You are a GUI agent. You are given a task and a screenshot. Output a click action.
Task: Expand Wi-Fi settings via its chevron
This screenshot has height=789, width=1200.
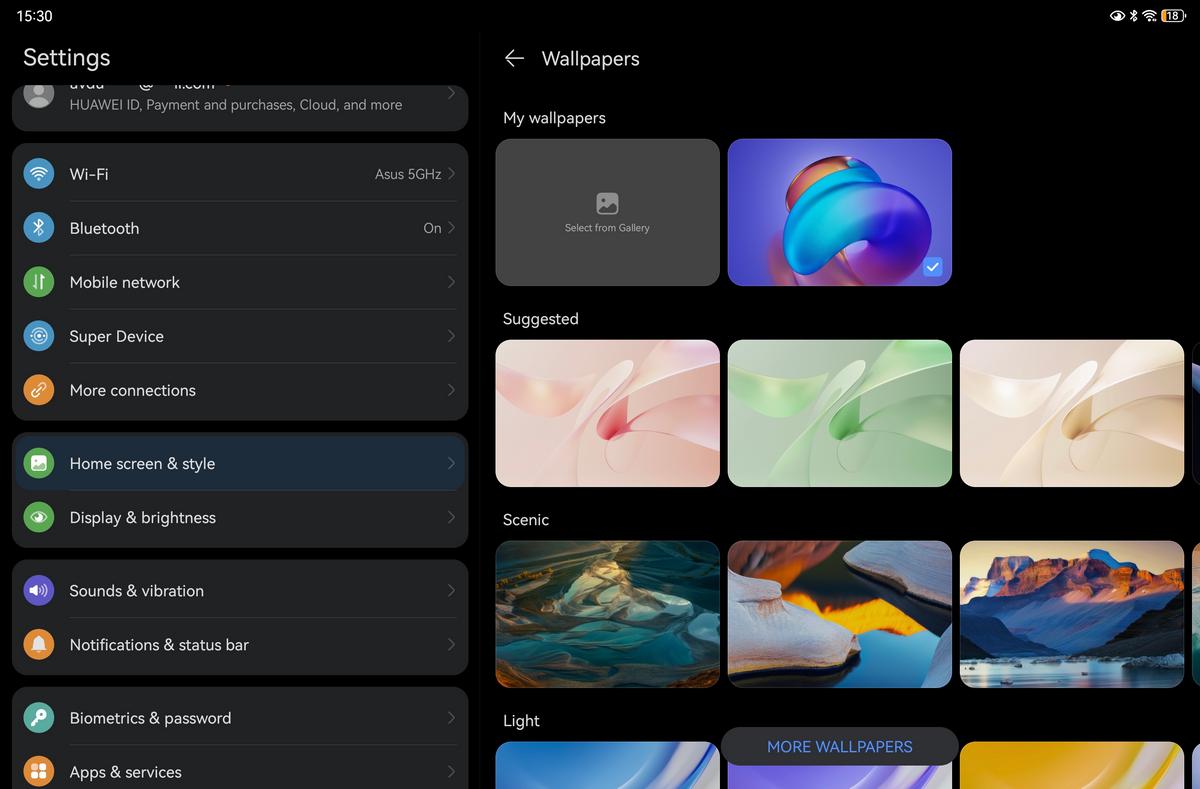point(451,174)
